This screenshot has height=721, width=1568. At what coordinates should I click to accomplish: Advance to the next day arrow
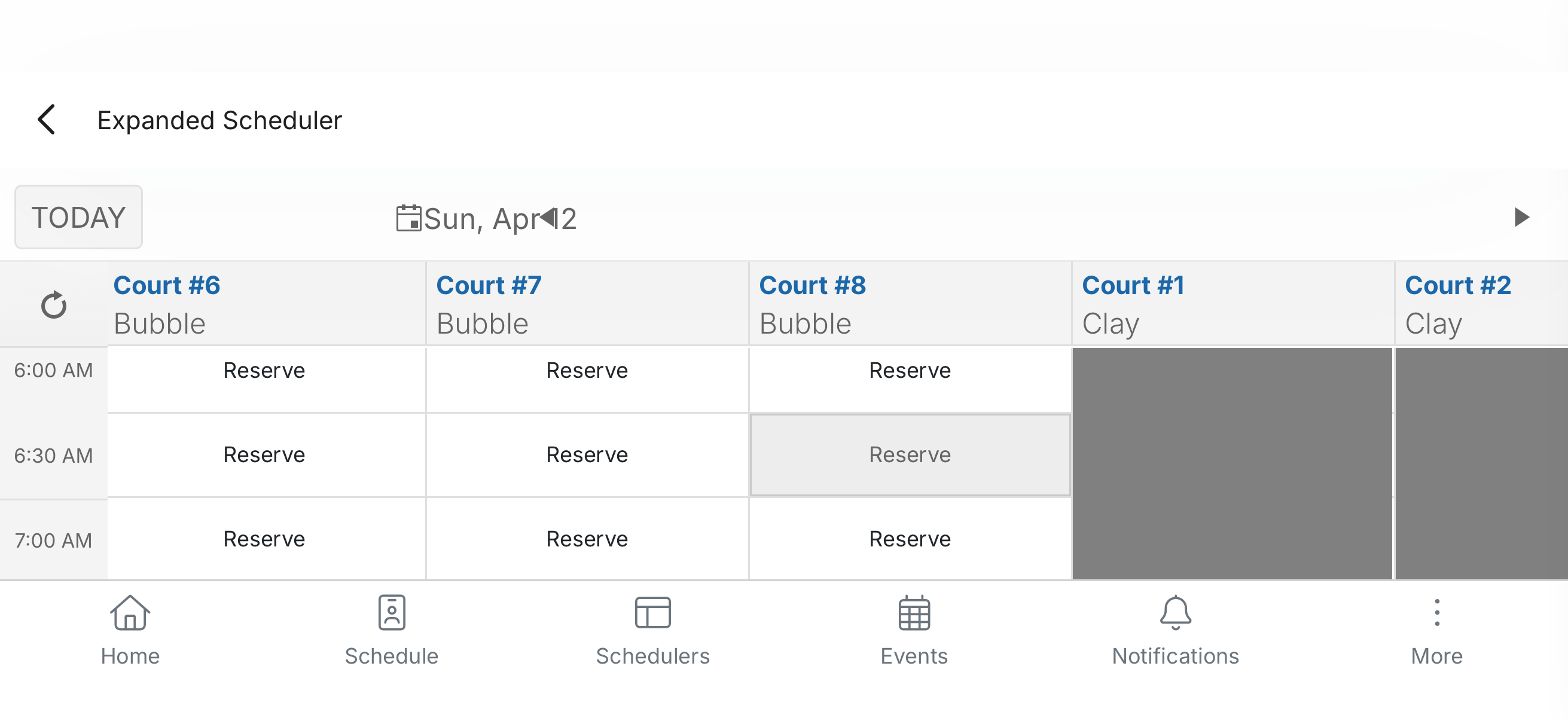click(x=1521, y=217)
